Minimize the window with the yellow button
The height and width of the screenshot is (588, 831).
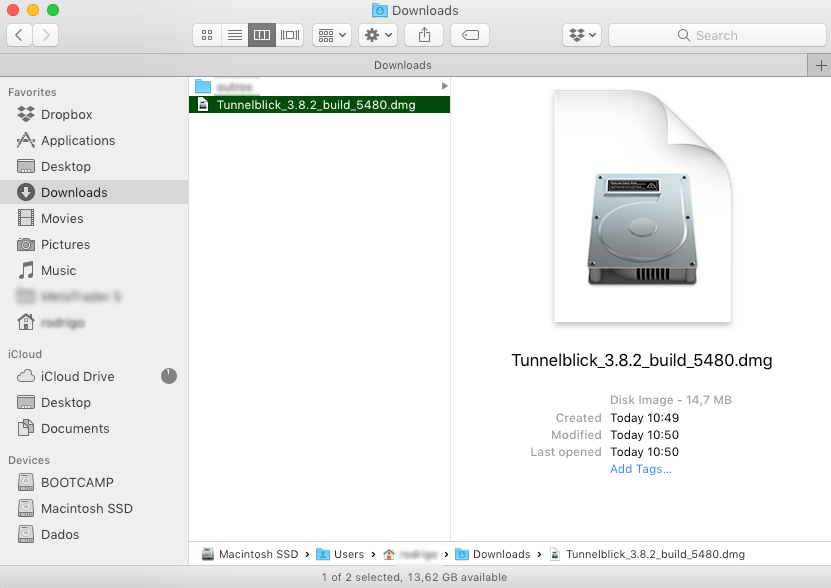pyautogui.click(x=33, y=10)
